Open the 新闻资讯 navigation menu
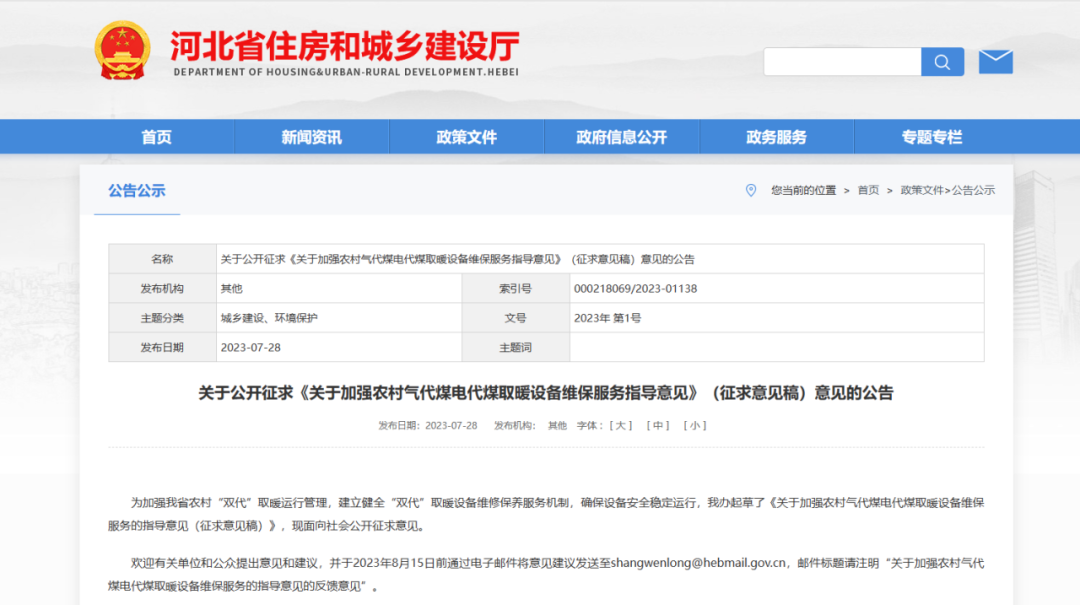 [x=311, y=137]
